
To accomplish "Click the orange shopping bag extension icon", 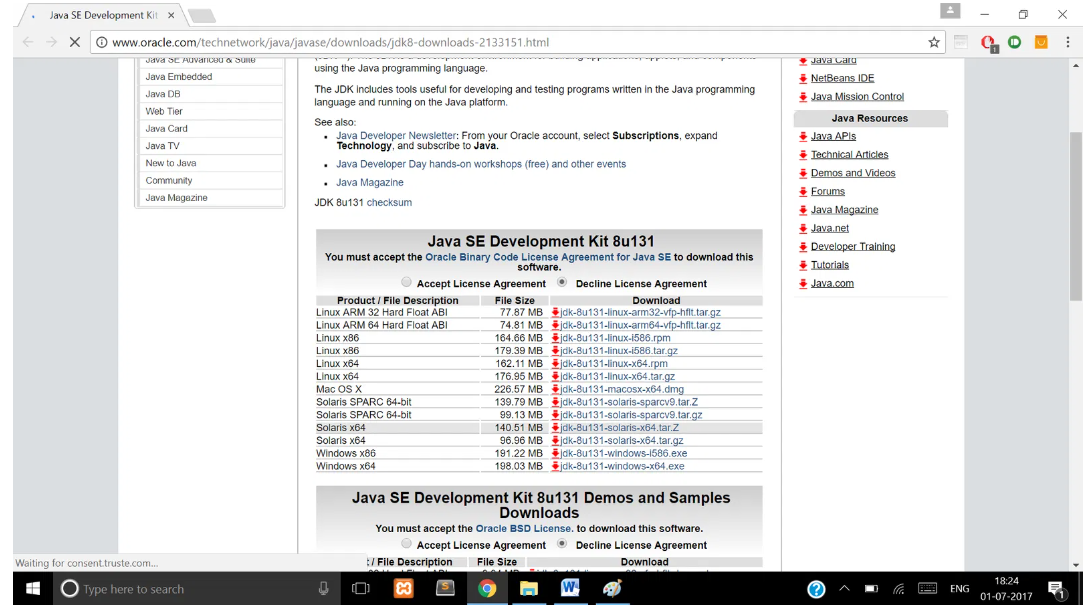I will 1041,42.
